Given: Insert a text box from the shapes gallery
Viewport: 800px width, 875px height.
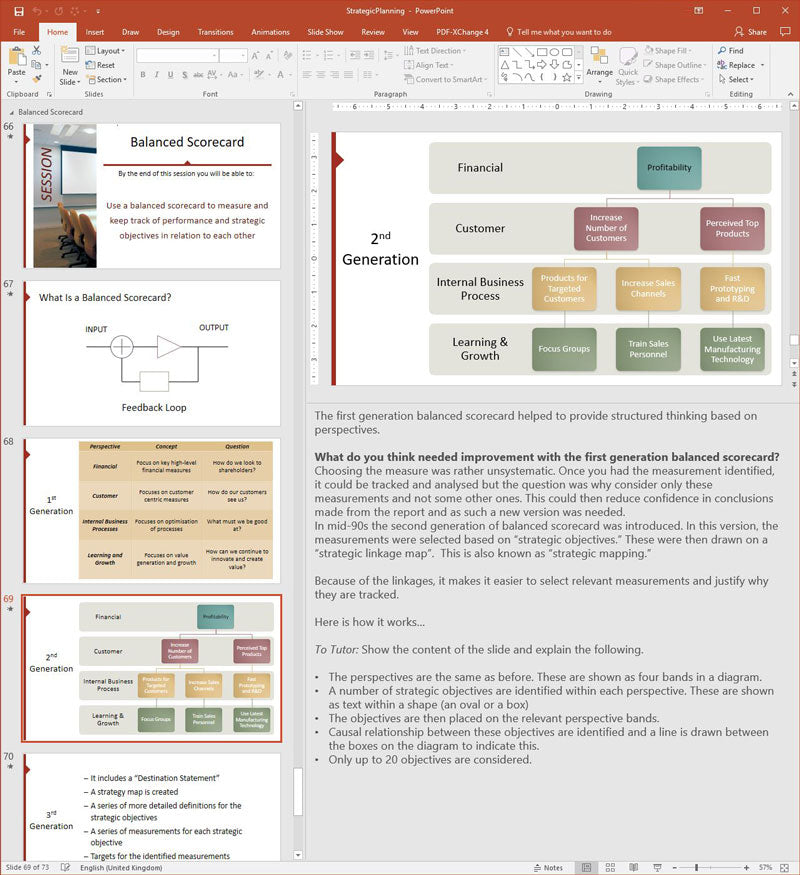Looking at the screenshot, I should [x=504, y=52].
